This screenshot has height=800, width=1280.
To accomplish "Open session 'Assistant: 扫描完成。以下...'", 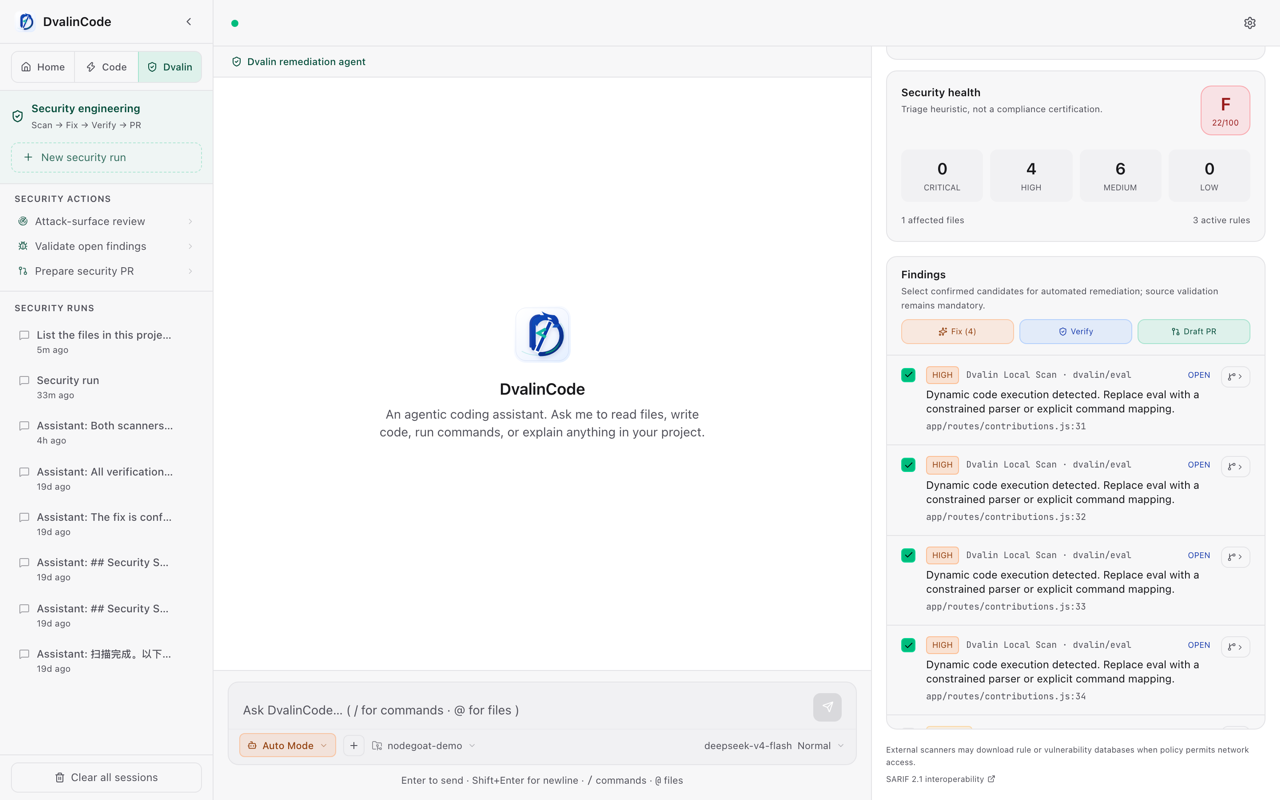I will (x=106, y=661).
